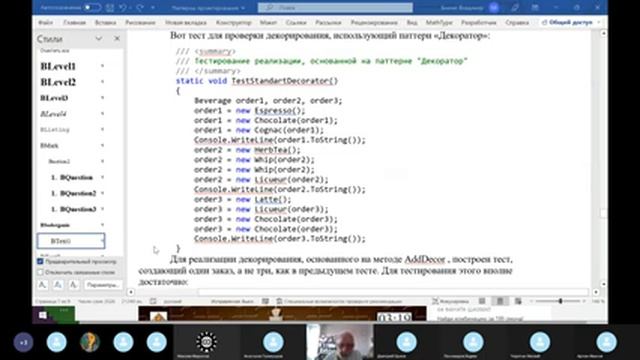Switch to the Вставка ribbon tab

pos(105,22)
